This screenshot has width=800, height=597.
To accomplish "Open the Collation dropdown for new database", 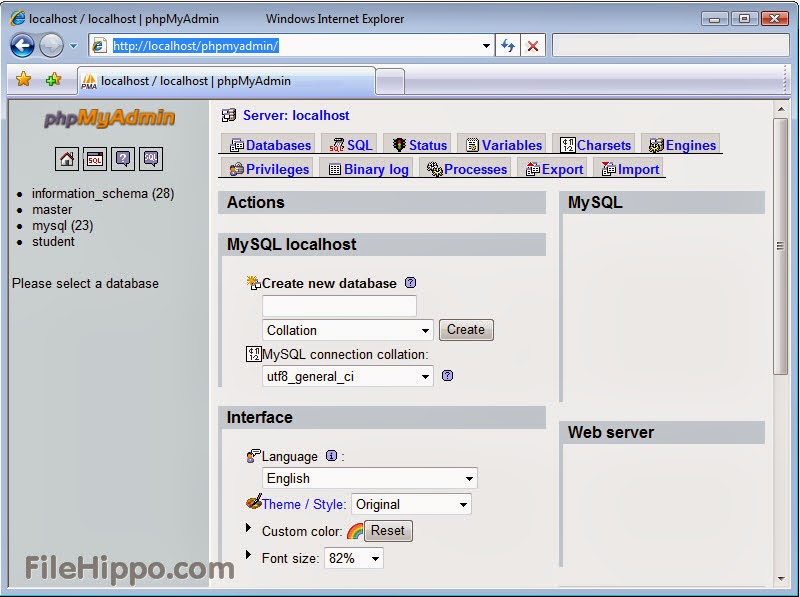I will click(347, 330).
